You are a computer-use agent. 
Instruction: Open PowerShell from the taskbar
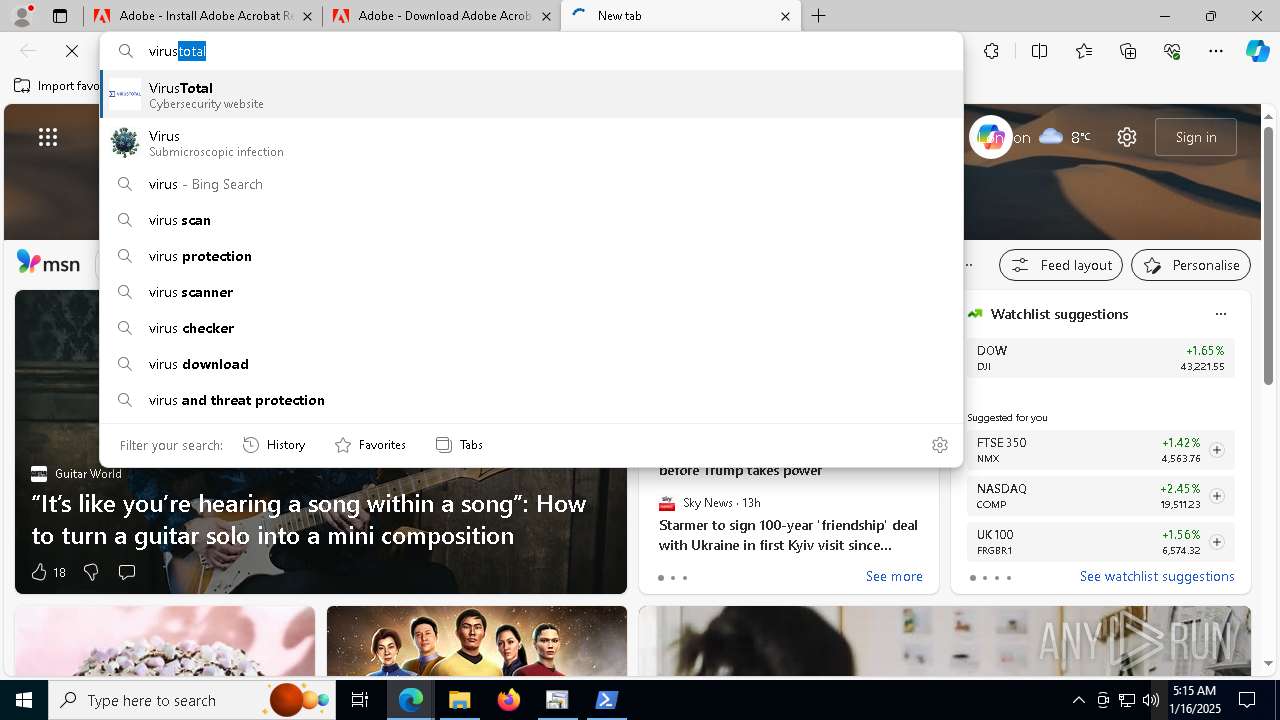606,700
